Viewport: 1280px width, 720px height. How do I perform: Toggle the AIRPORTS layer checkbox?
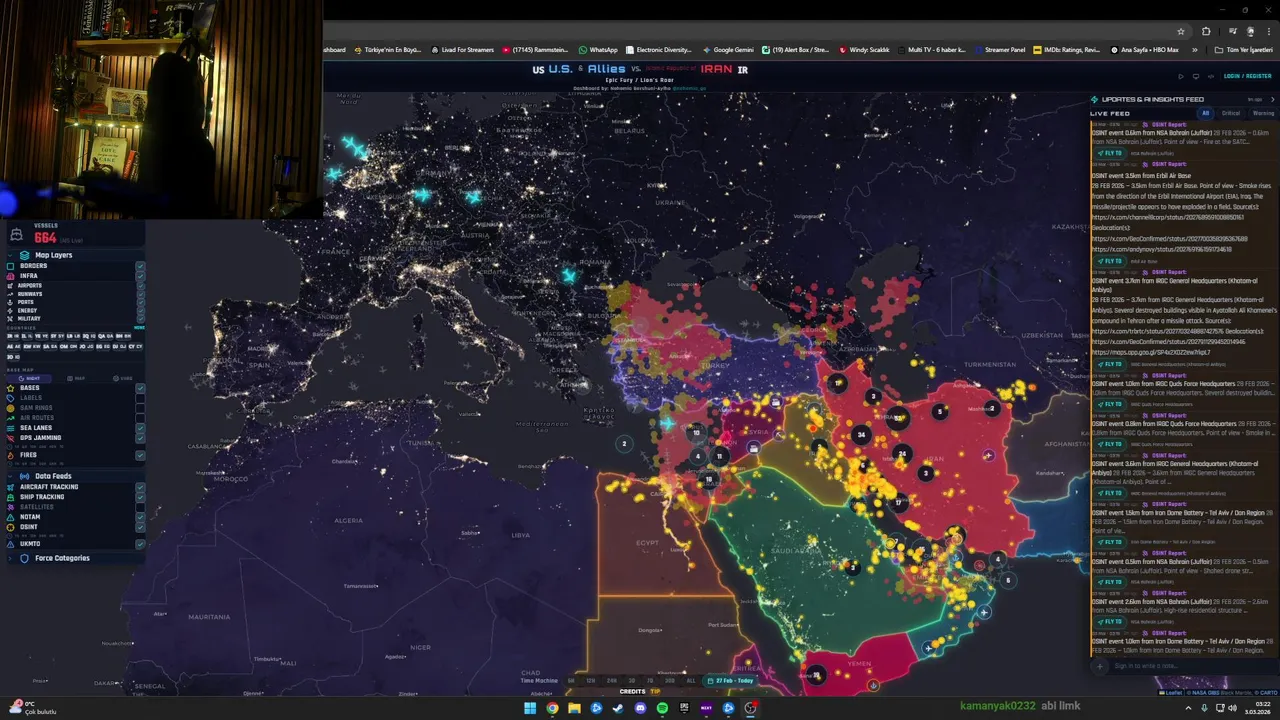click(x=140, y=286)
